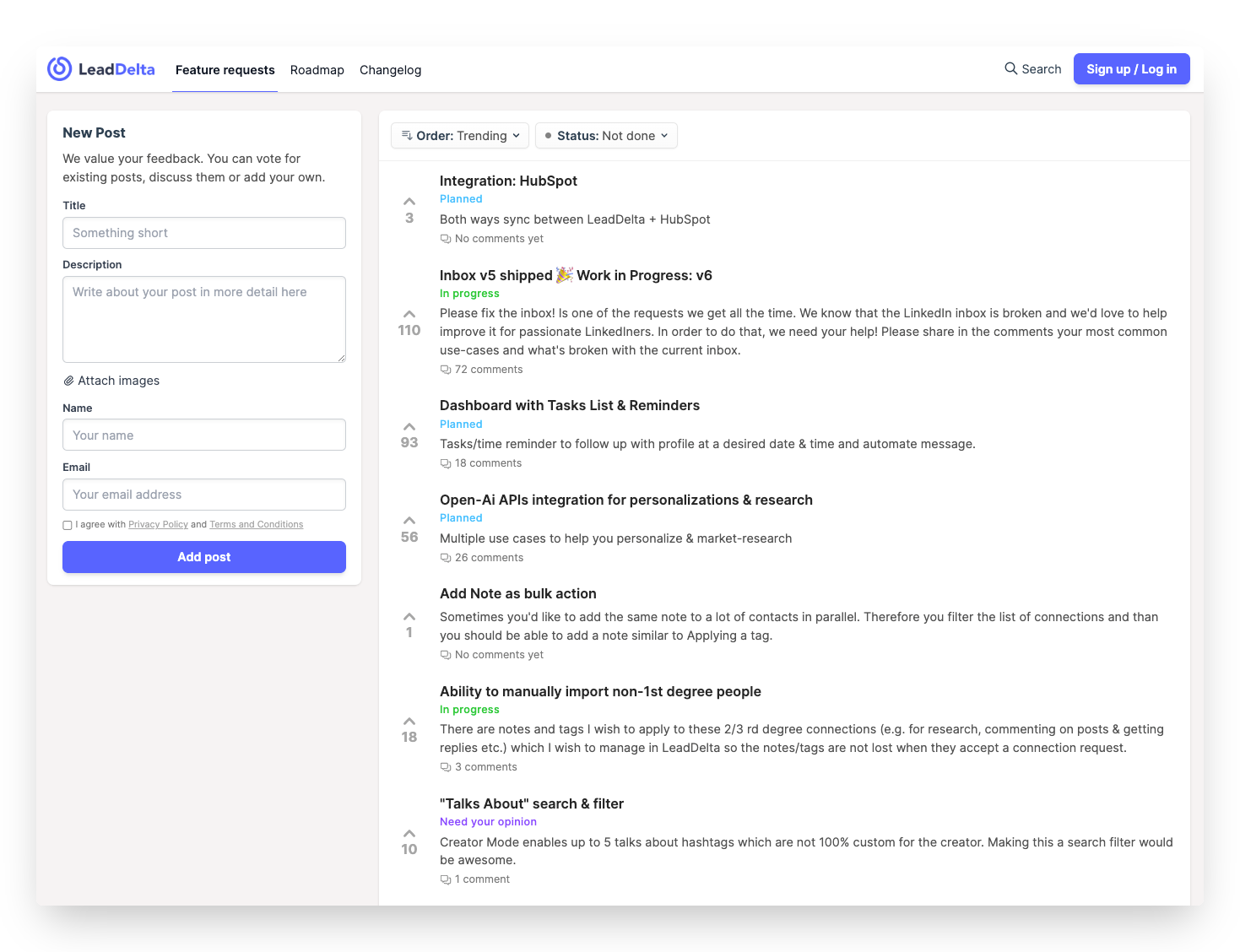
Task: Click the LeadDelta logo icon
Action: pyautogui.click(x=58, y=68)
